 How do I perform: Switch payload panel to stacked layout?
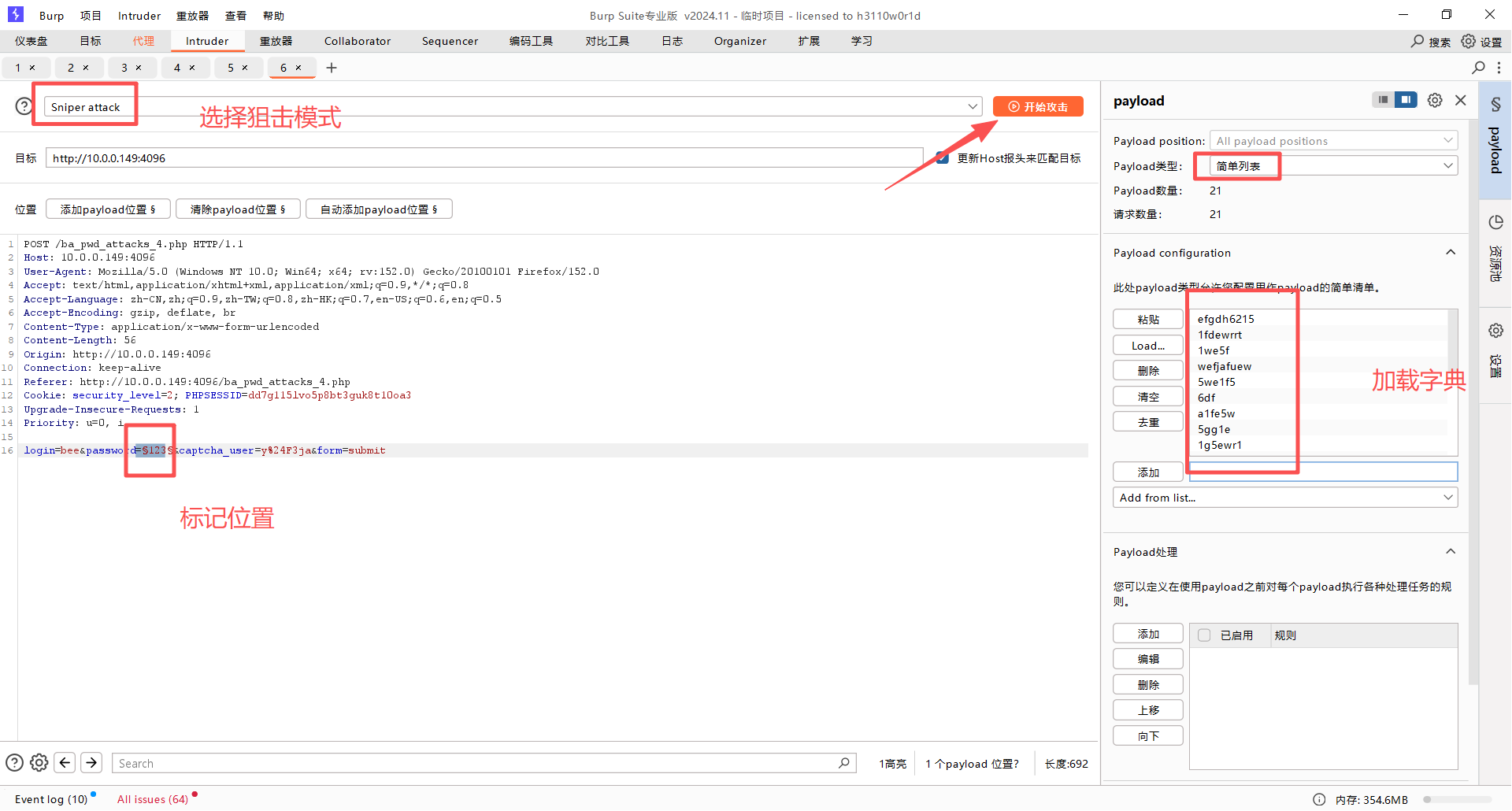pyautogui.click(x=1383, y=100)
